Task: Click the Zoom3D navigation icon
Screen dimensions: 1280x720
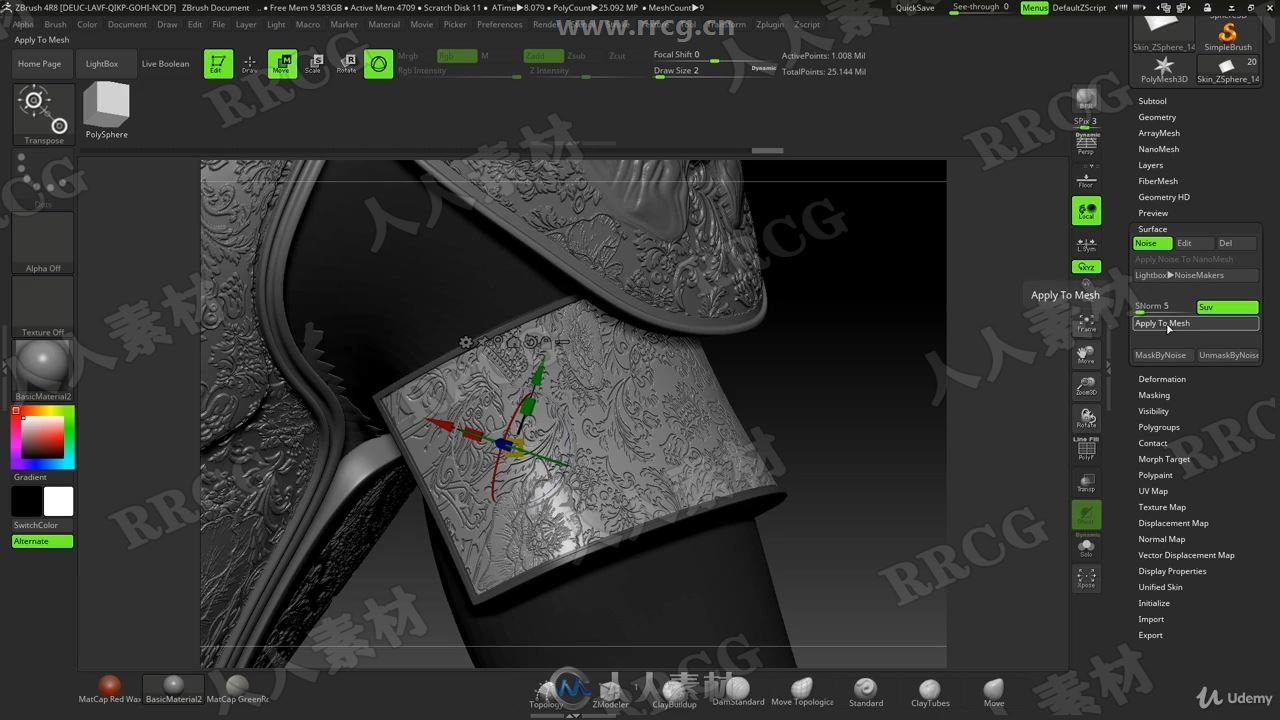Action: pos(1086,386)
